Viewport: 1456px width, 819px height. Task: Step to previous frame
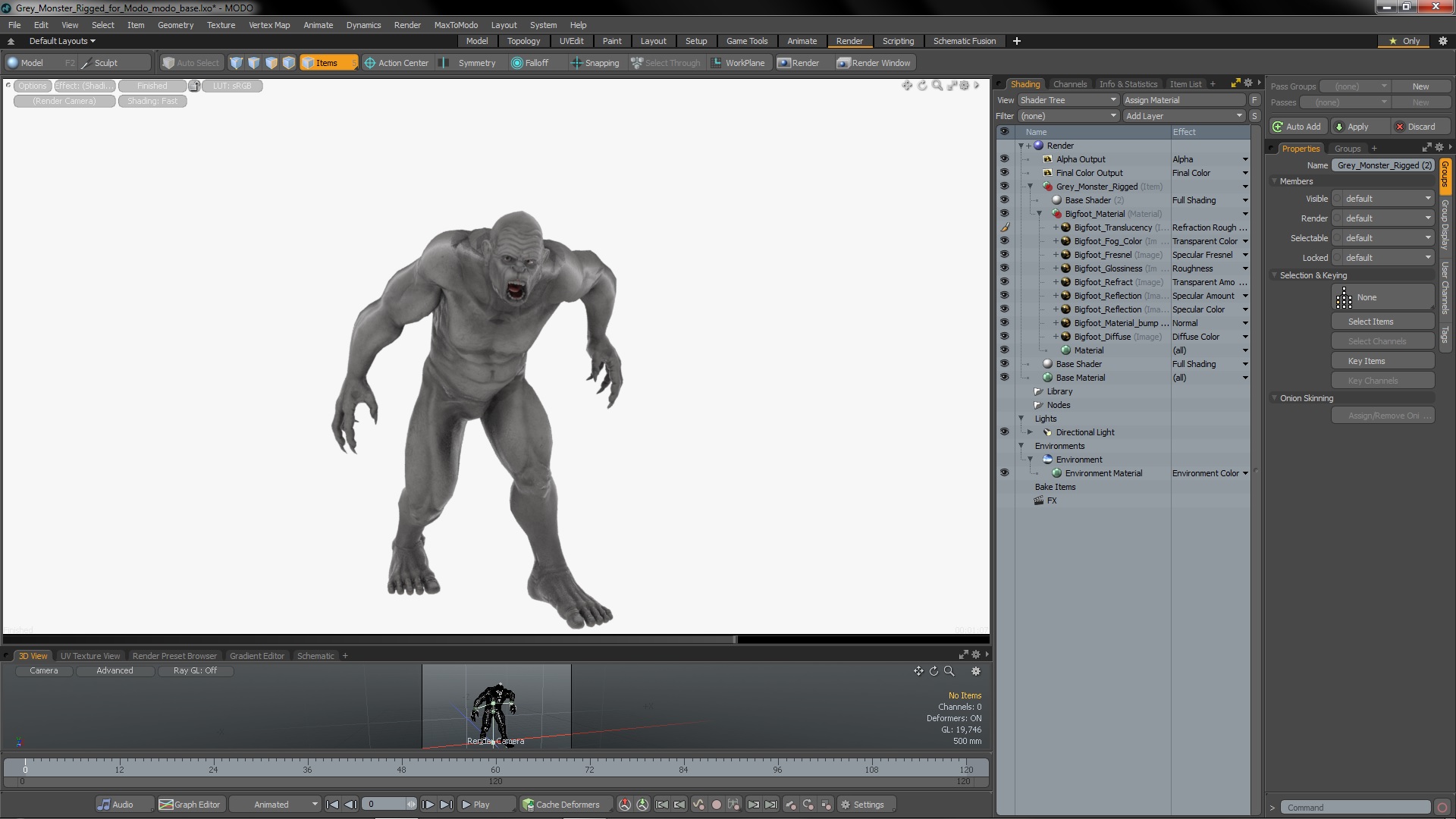click(350, 805)
